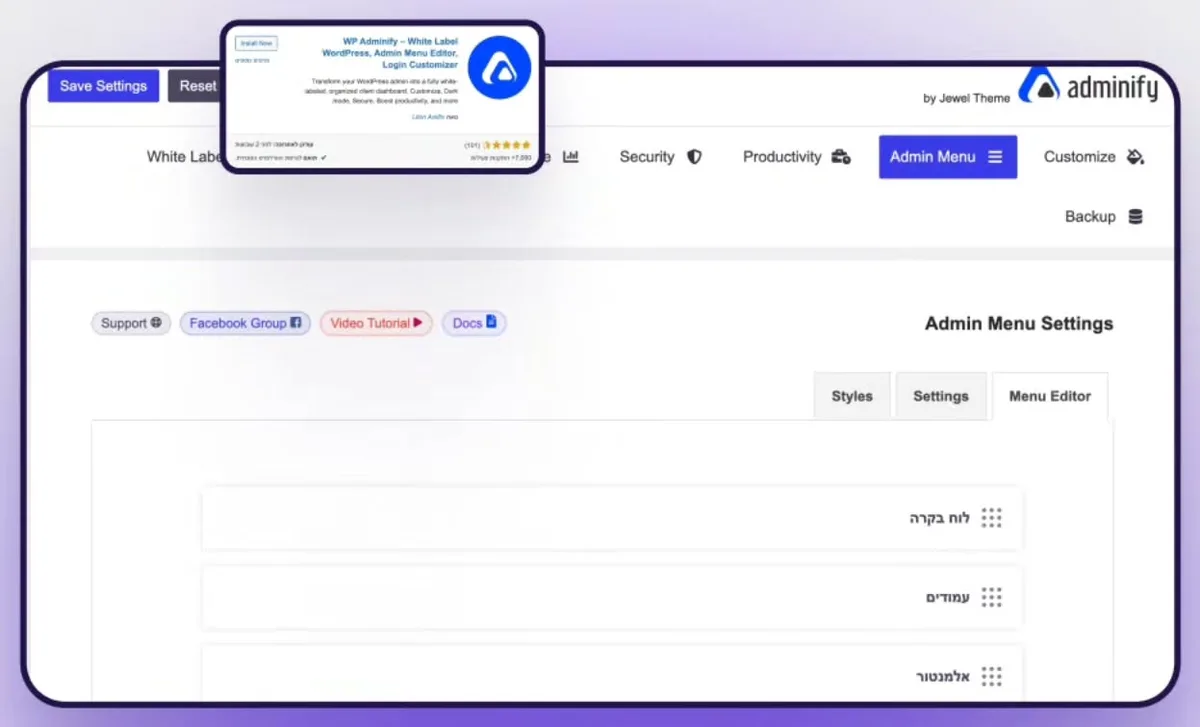Click the adminify brand name text
Viewport: 1200px width, 727px height.
[1112, 88]
